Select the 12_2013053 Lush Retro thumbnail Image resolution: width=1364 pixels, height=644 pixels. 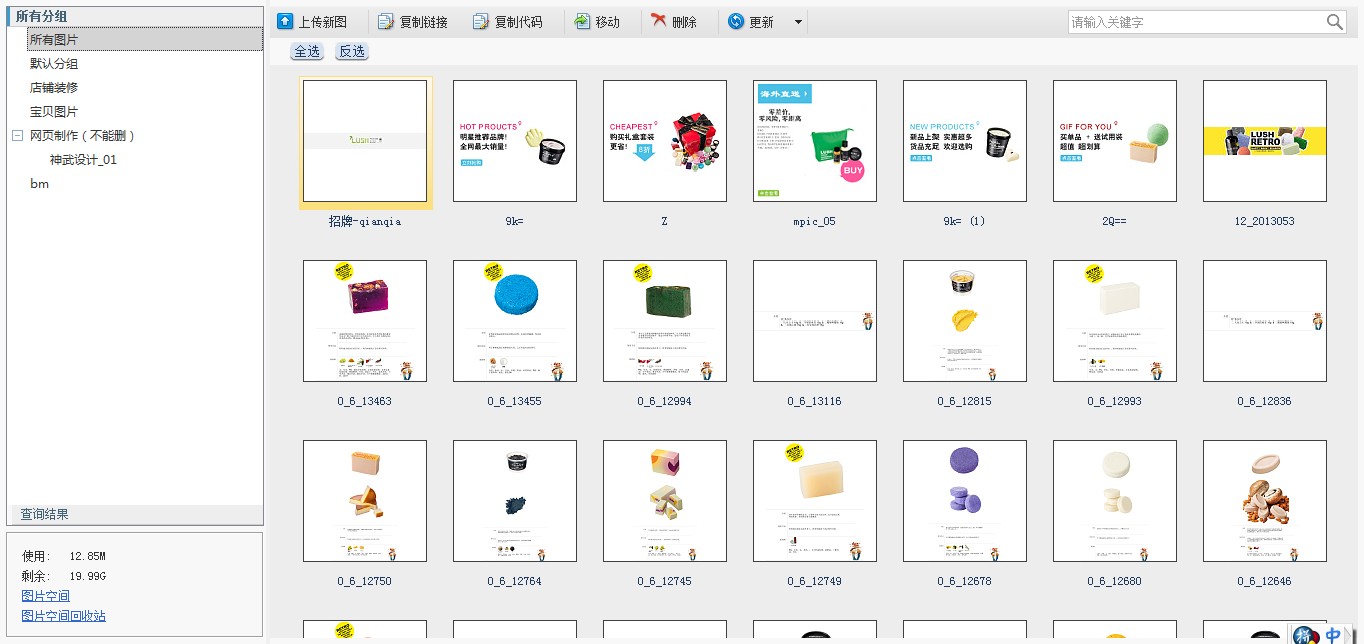[x=1265, y=141]
